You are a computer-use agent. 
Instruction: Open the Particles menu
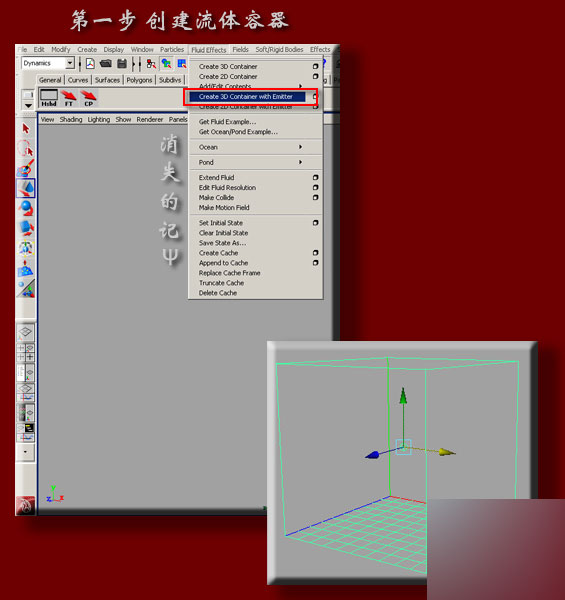tap(172, 50)
